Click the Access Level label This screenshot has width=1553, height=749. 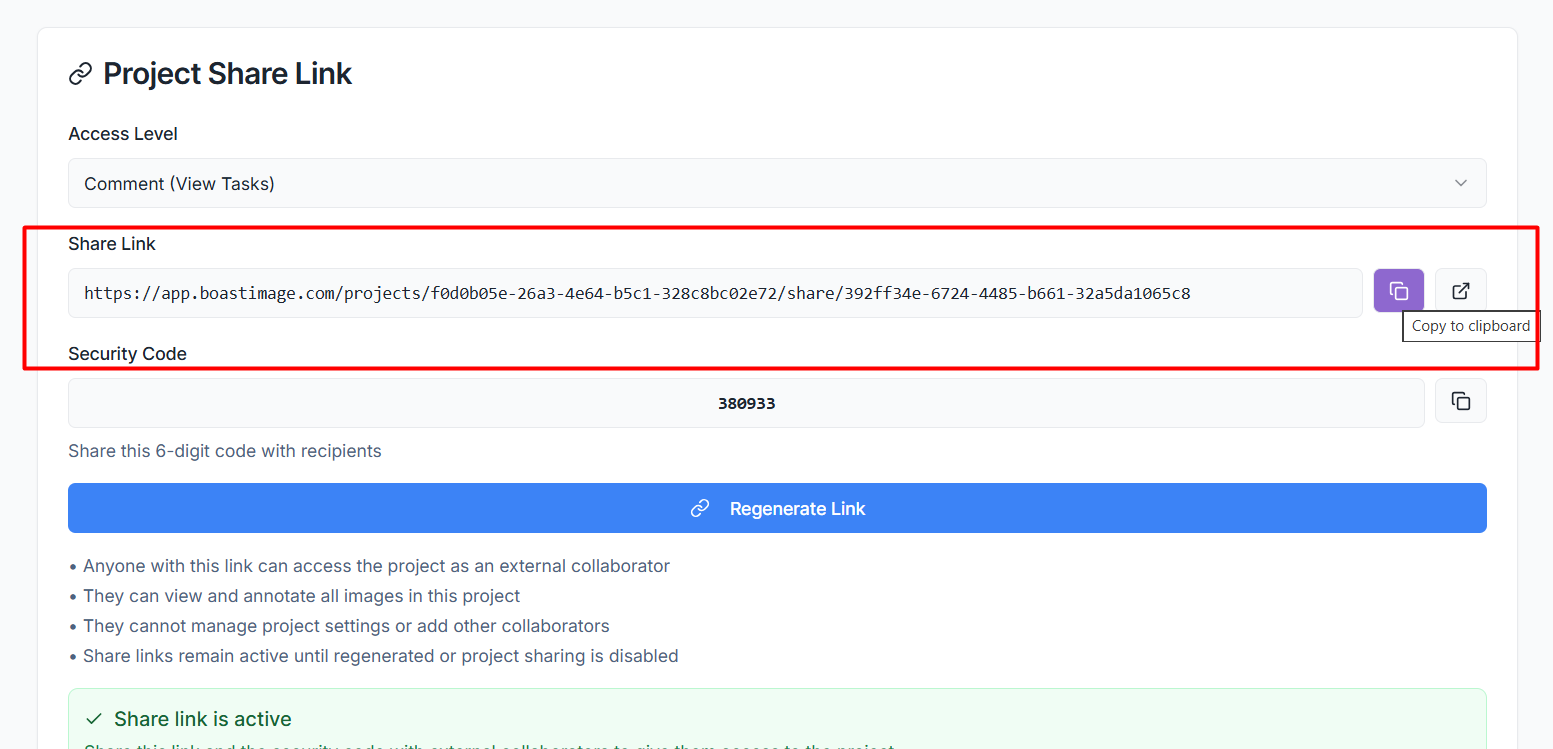(123, 134)
